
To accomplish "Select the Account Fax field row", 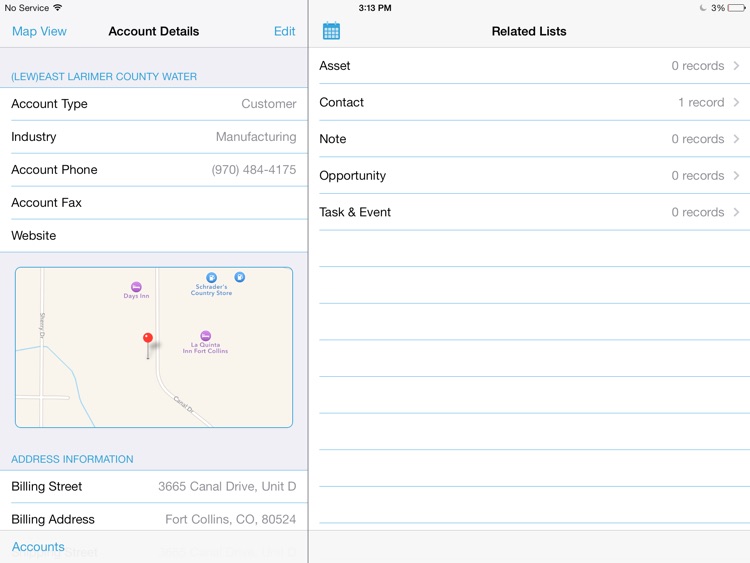I will tap(154, 203).
